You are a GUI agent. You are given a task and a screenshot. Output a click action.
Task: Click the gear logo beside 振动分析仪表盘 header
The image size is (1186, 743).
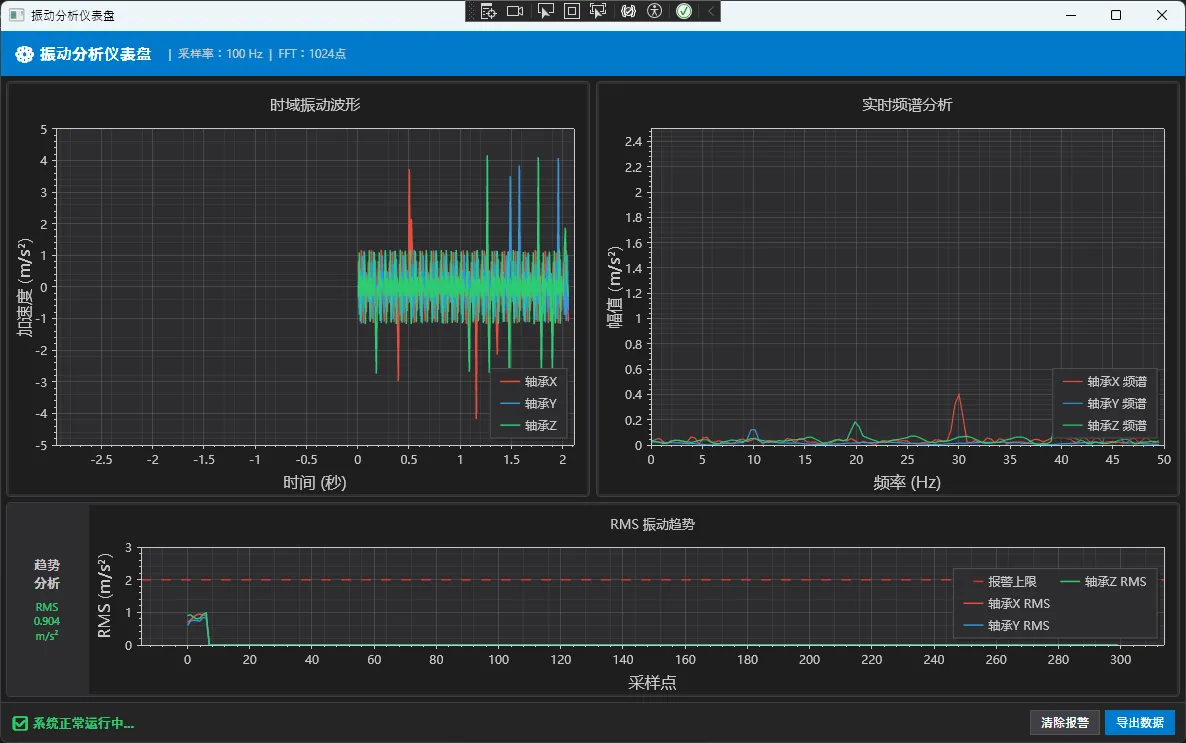(x=24, y=54)
